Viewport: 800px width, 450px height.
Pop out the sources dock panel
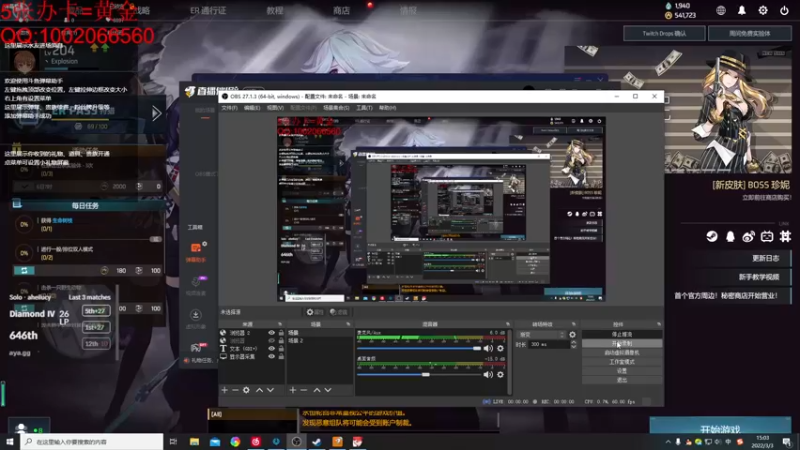click(x=280, y=324)
